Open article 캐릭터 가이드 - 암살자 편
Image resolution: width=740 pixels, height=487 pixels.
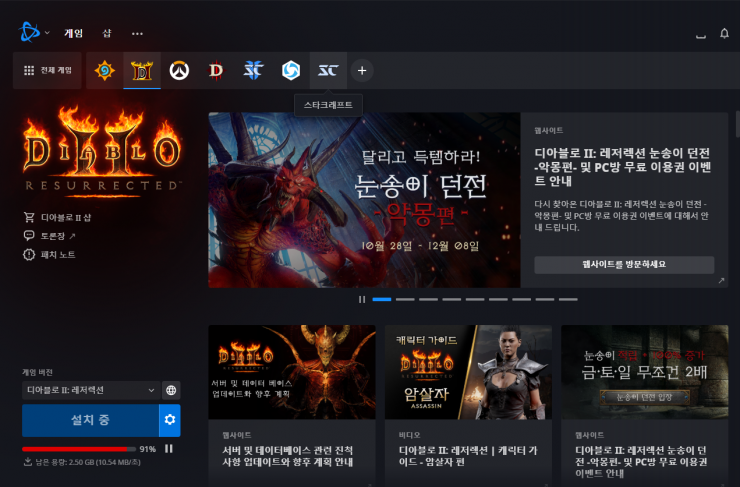(x=468, y=456)
